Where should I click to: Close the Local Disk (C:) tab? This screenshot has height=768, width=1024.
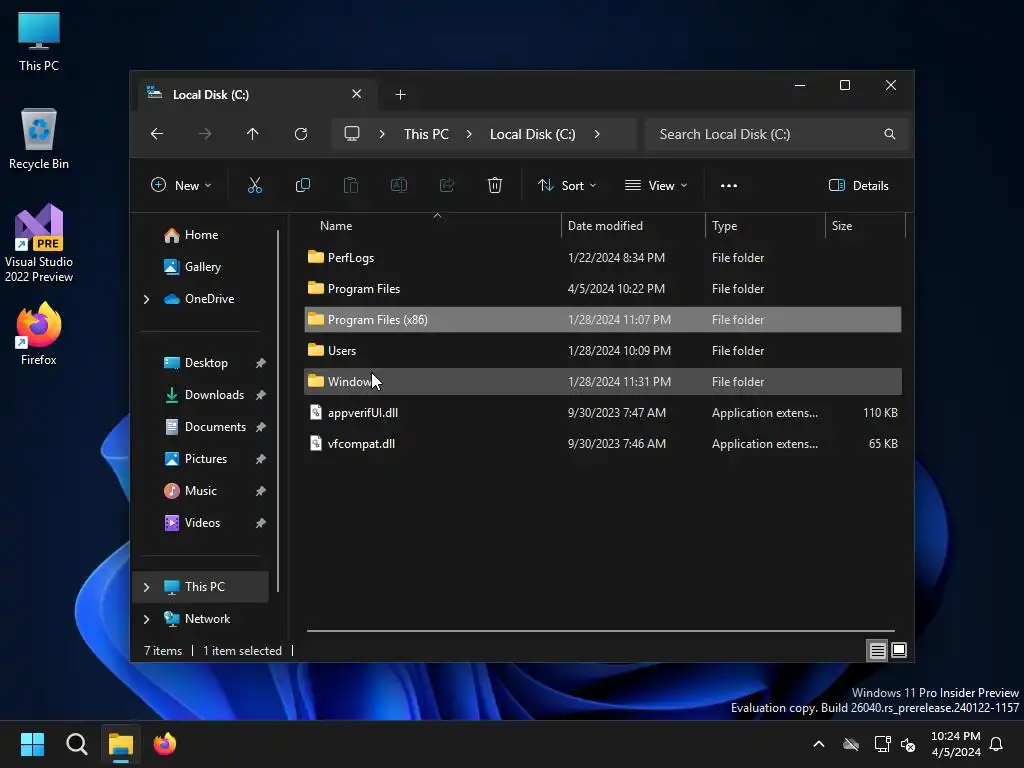[x=357, y=94]
